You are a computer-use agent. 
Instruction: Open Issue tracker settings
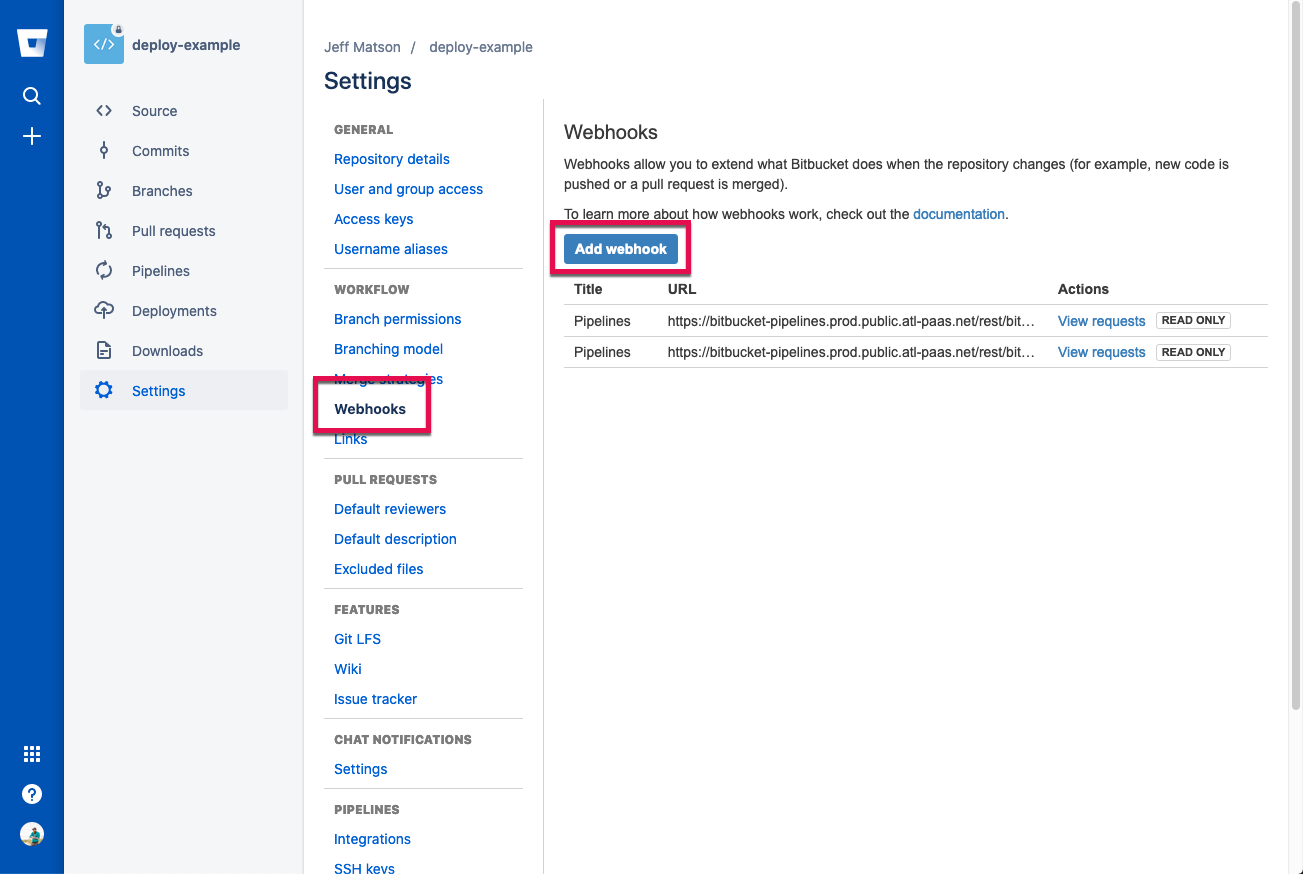(375, 699)
